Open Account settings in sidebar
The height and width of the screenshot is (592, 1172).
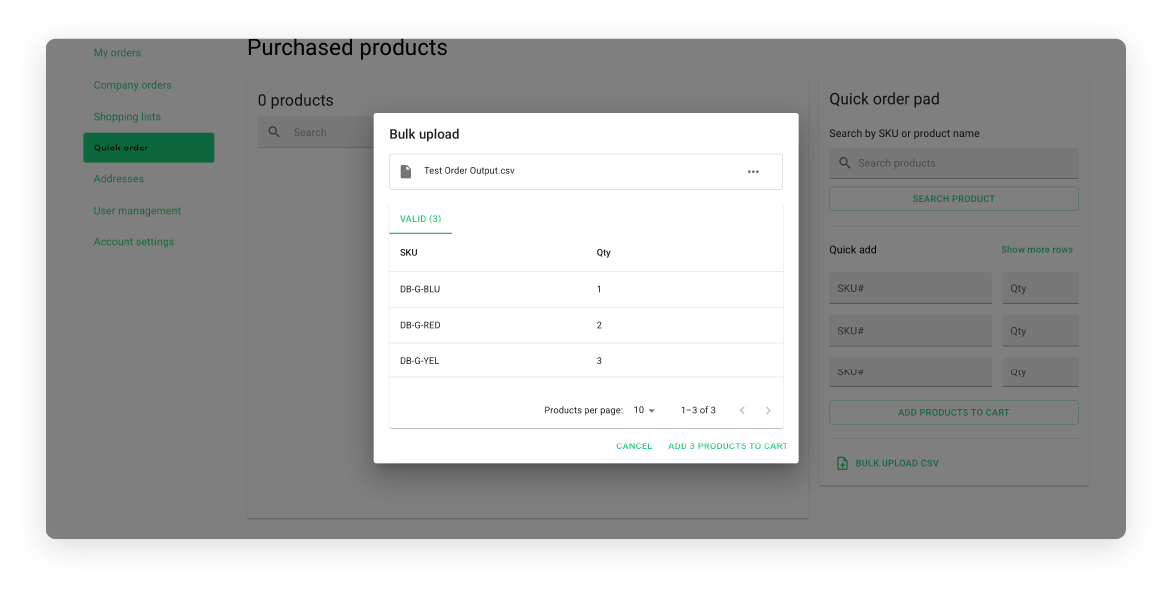[134, 242]
